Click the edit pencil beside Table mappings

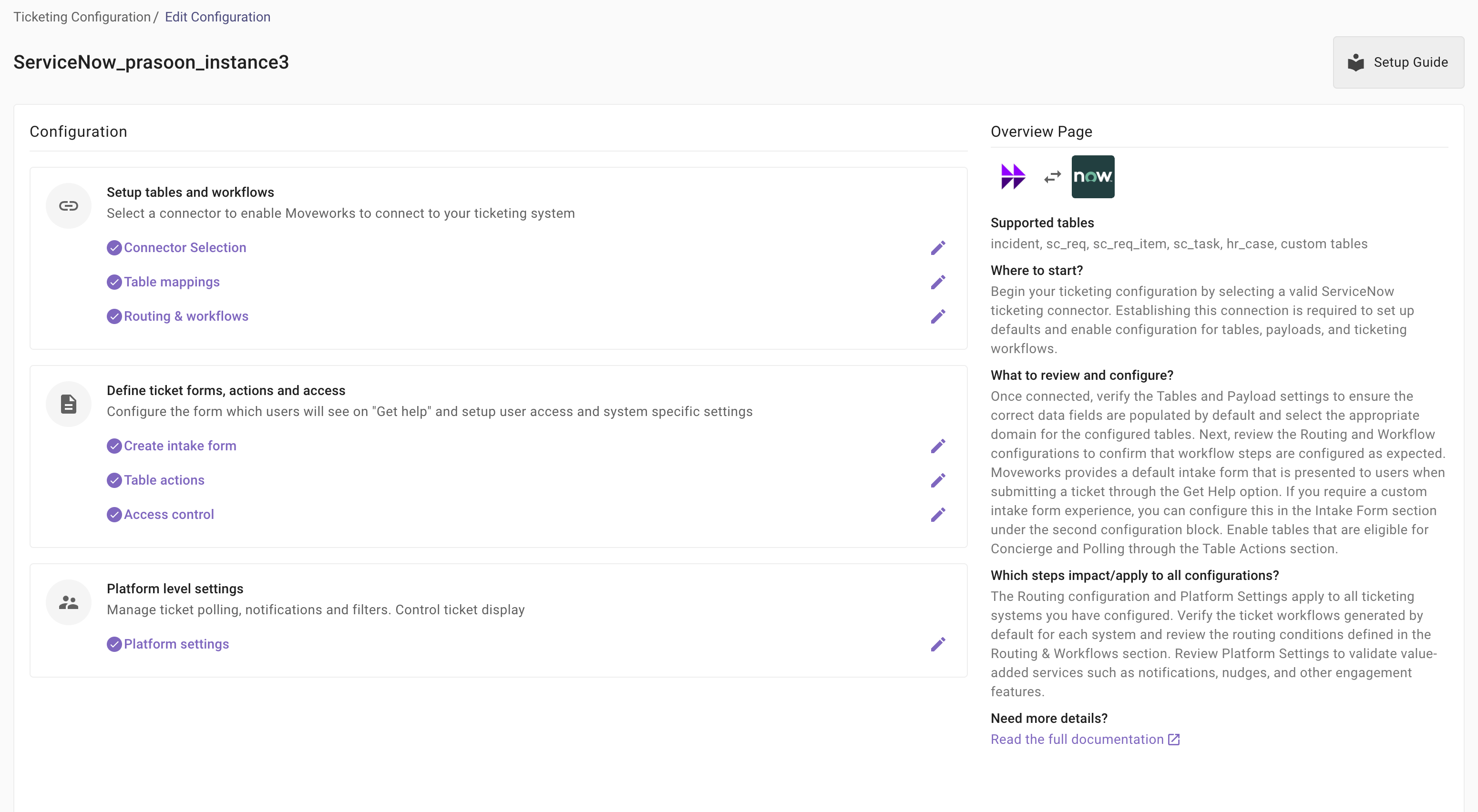(x=937, y=282)
